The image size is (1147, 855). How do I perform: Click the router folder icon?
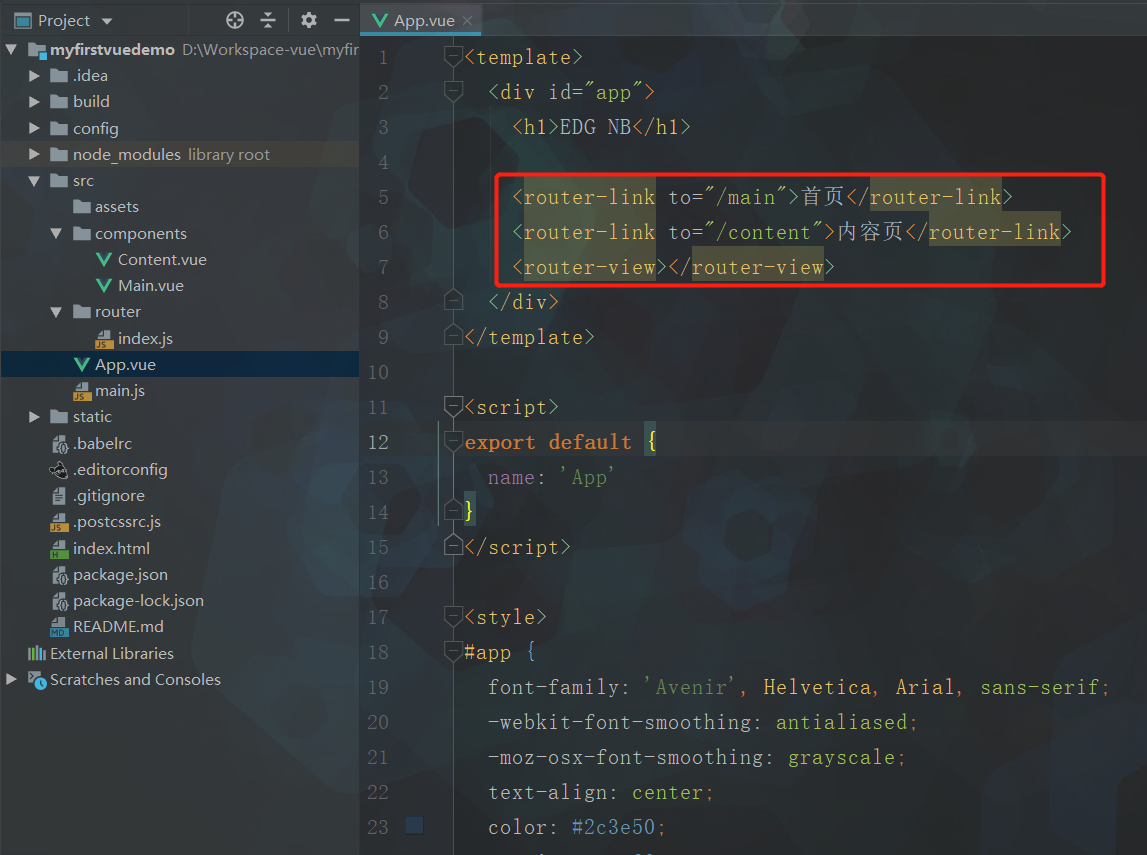(x=82, y=312)
